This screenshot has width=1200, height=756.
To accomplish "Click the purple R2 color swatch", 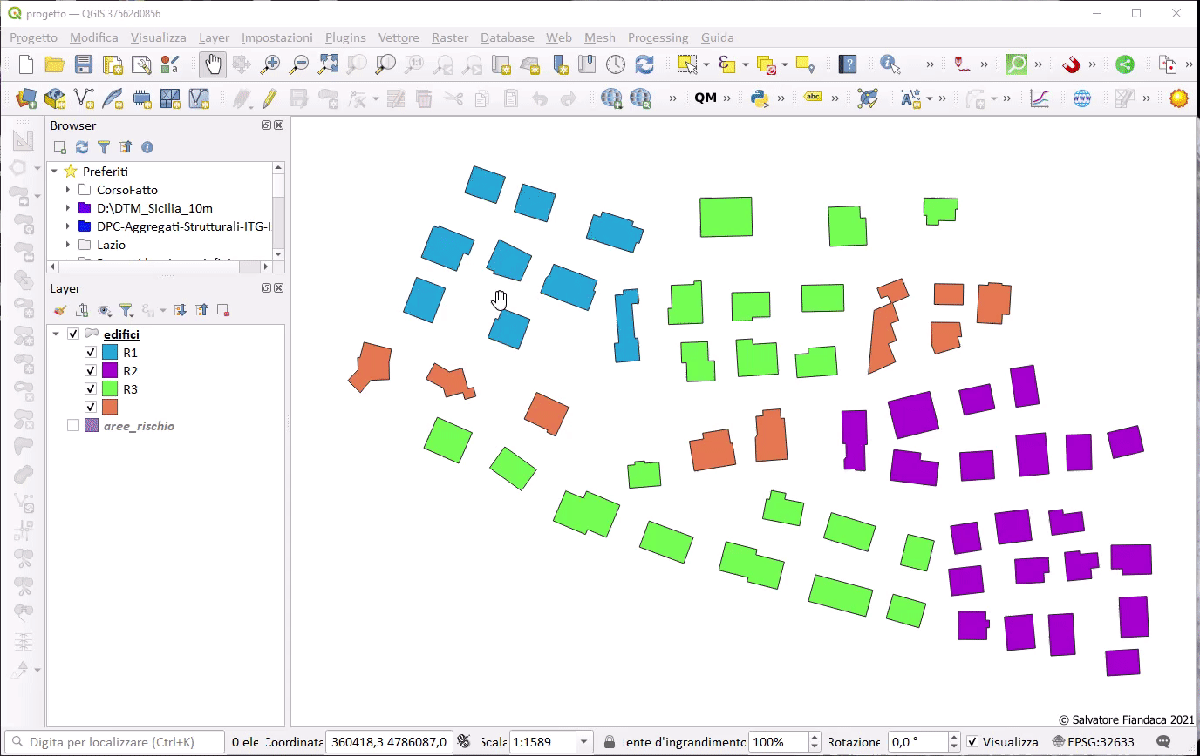I will pyautogui.click(x=110, y=371).
